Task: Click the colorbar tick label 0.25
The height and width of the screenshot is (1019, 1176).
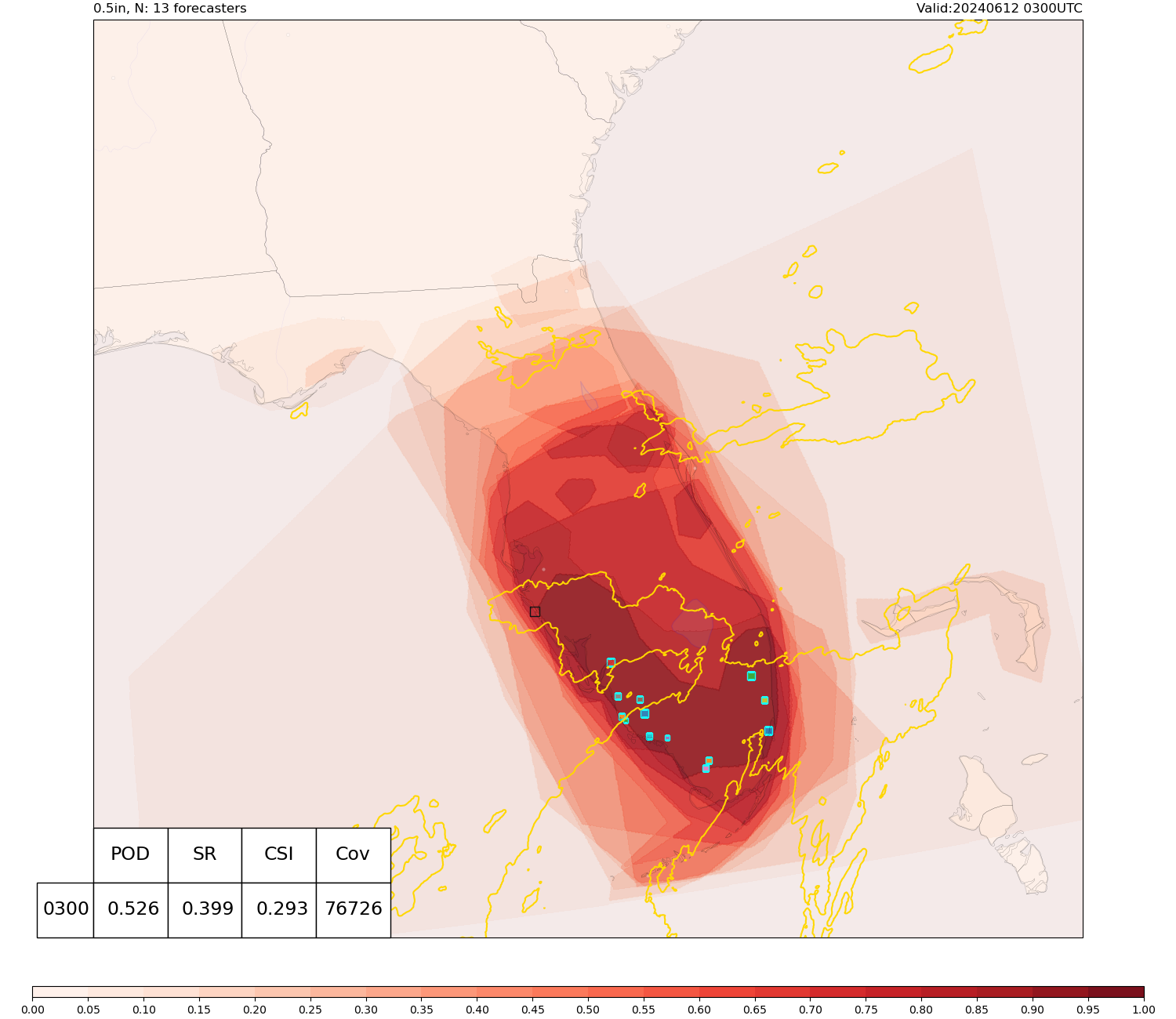Action: (x=310, y=1010)
